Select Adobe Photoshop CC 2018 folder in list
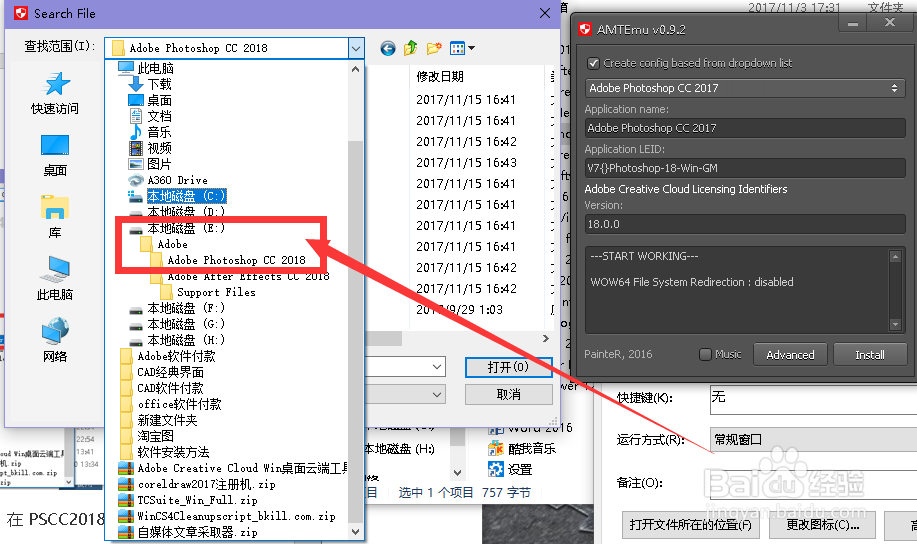 click(x=228, y=260)
